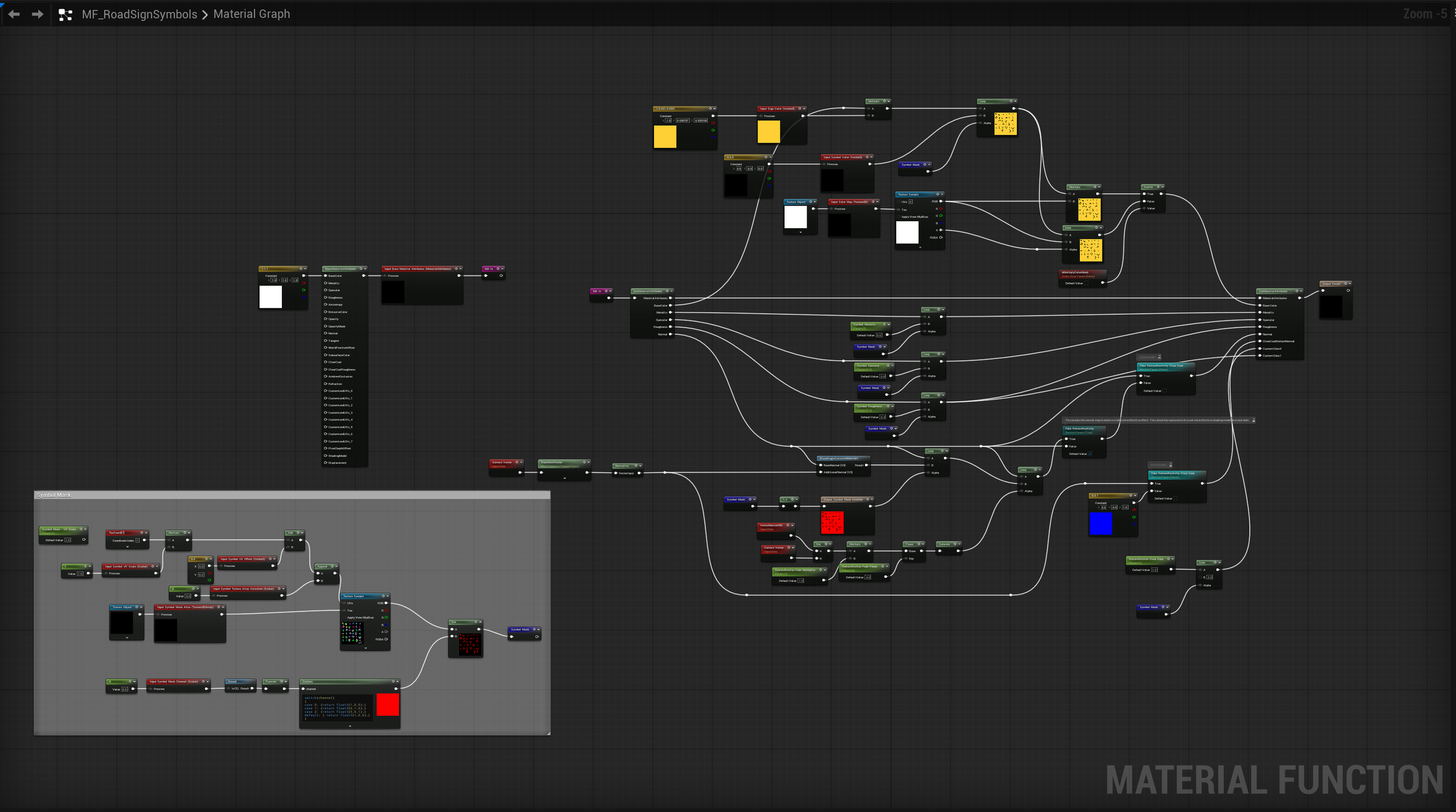Click the graph icon left of MF_RoadSignSymbols breadcrumb
The height and width of the screenshot is (812, 1456).
pos(65,14)
